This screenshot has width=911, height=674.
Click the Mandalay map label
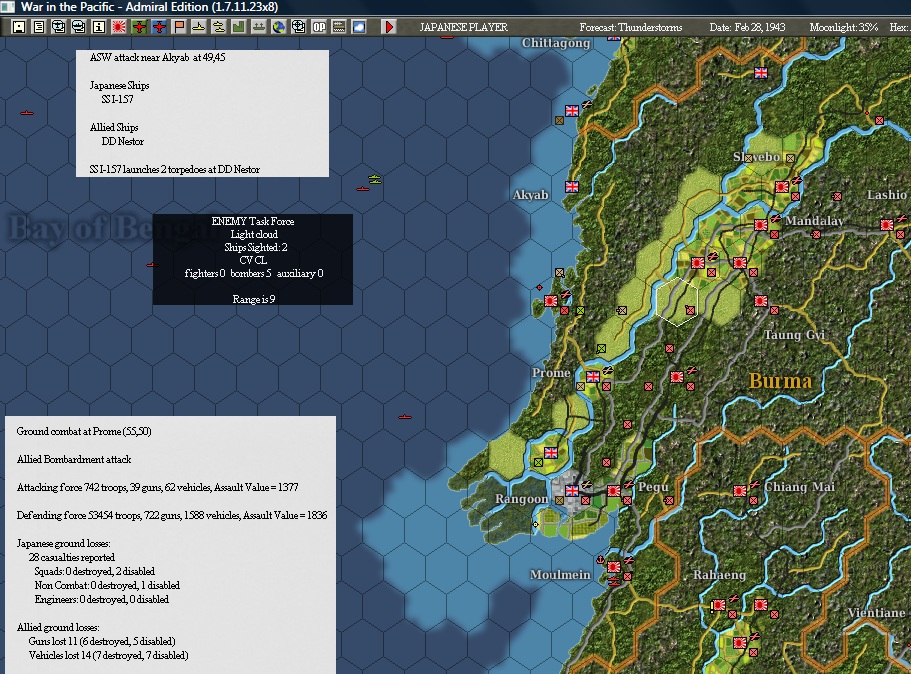click(814, 221)
